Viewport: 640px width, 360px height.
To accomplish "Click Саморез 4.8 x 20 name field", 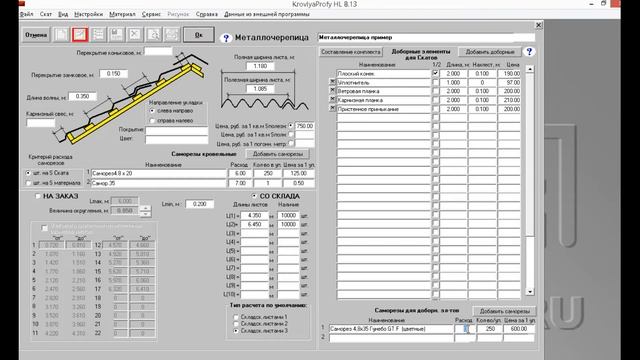I will [x=158, y=173].
